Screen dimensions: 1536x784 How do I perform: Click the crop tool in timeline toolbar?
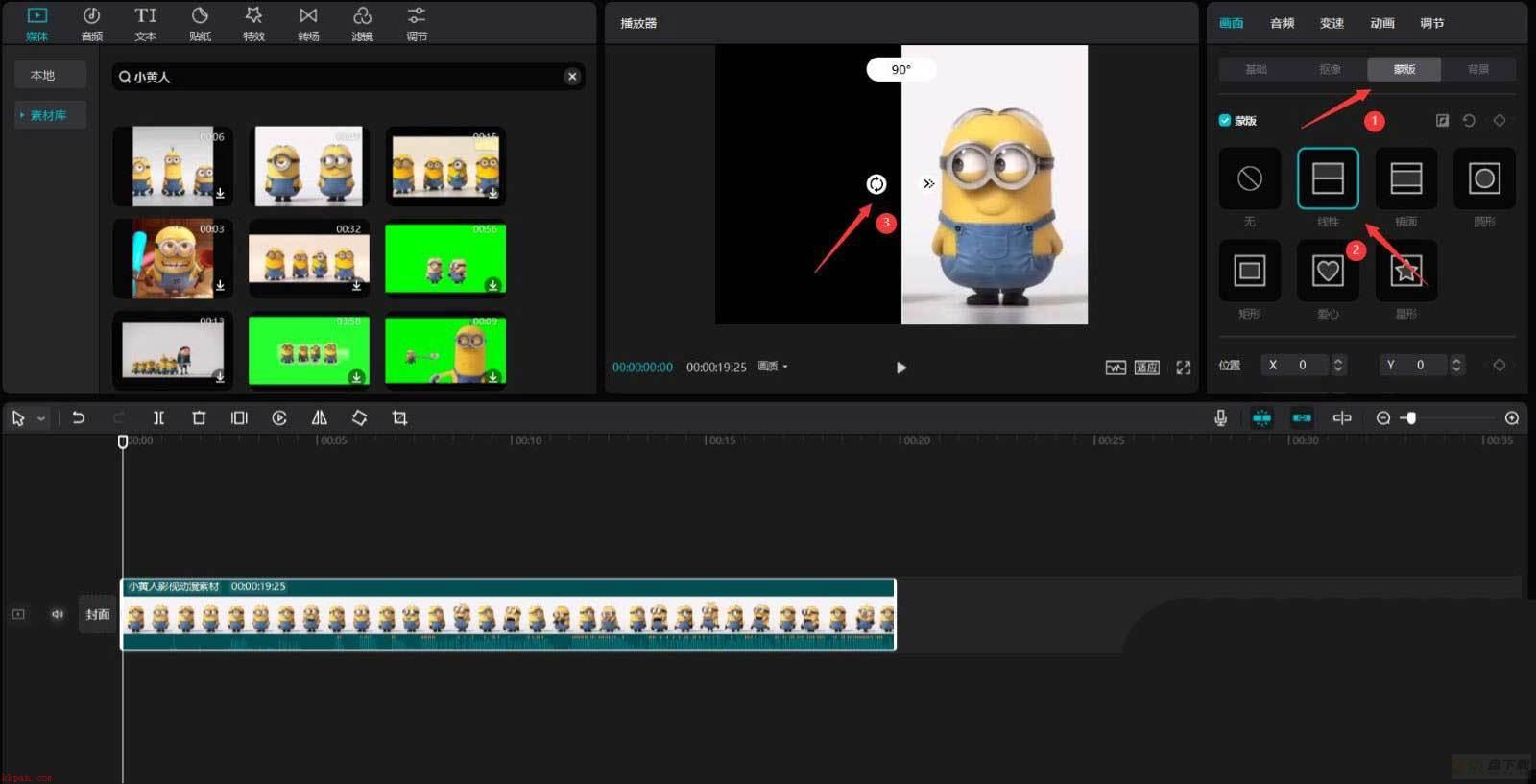399,418
